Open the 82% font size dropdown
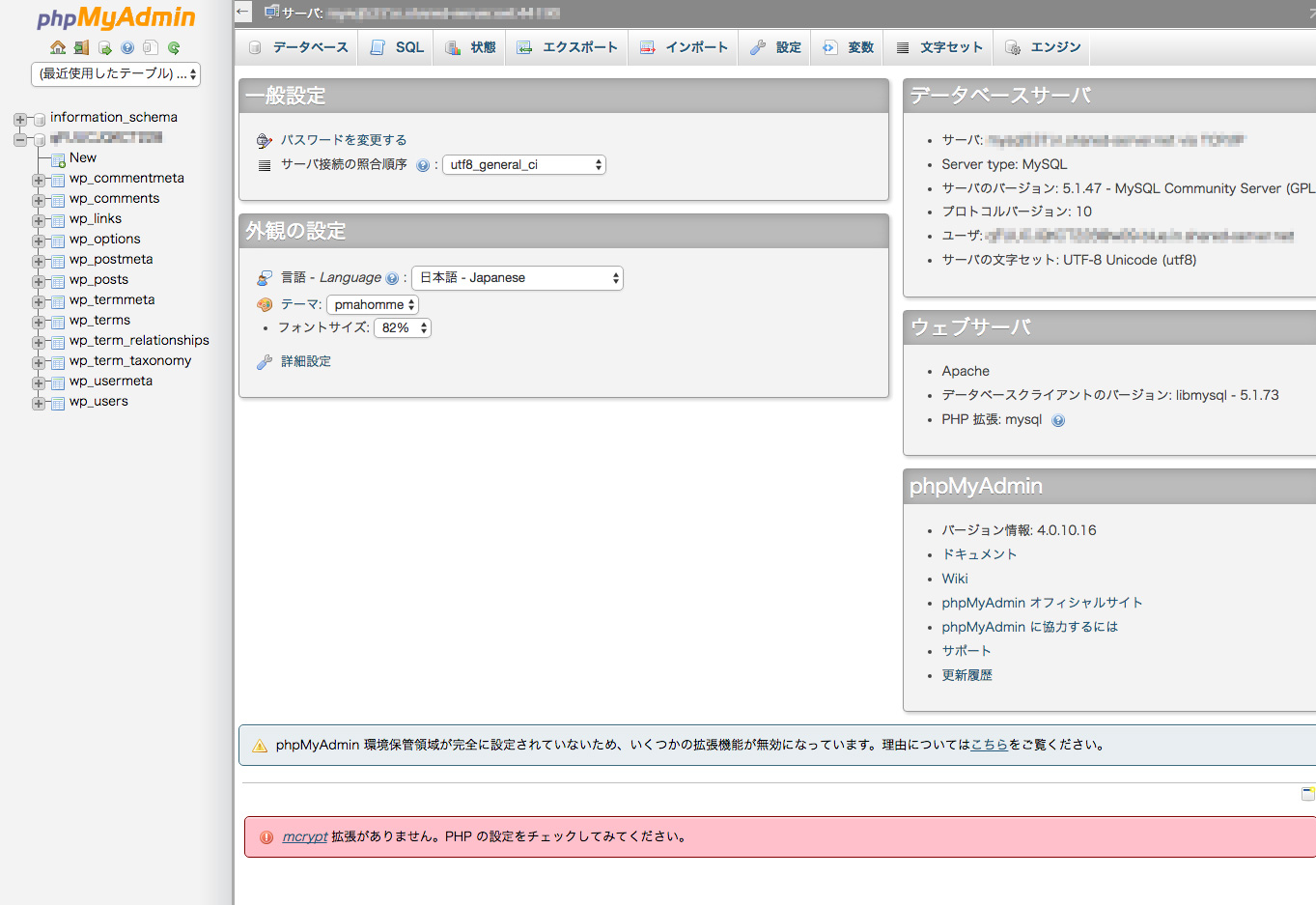Screen dimensions: 1316x905 tap(403, 328)
